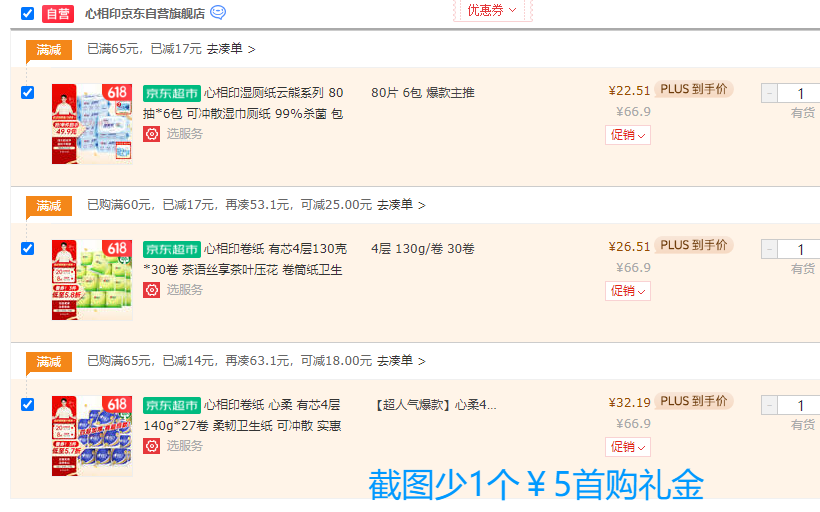Open 心相印京东自营旗舰店 store link

[145, 14]
